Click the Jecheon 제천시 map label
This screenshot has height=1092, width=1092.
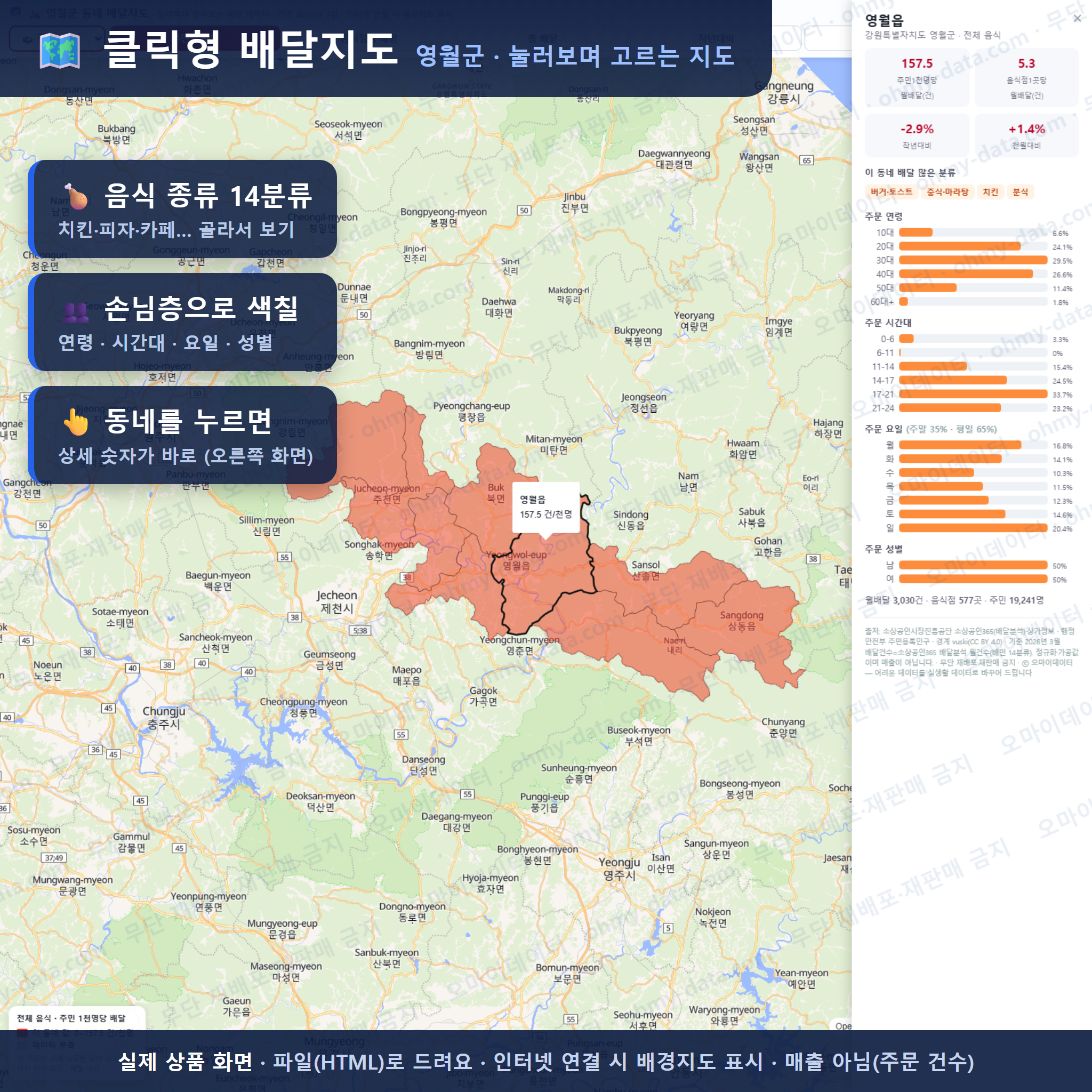tap(337, 601)
